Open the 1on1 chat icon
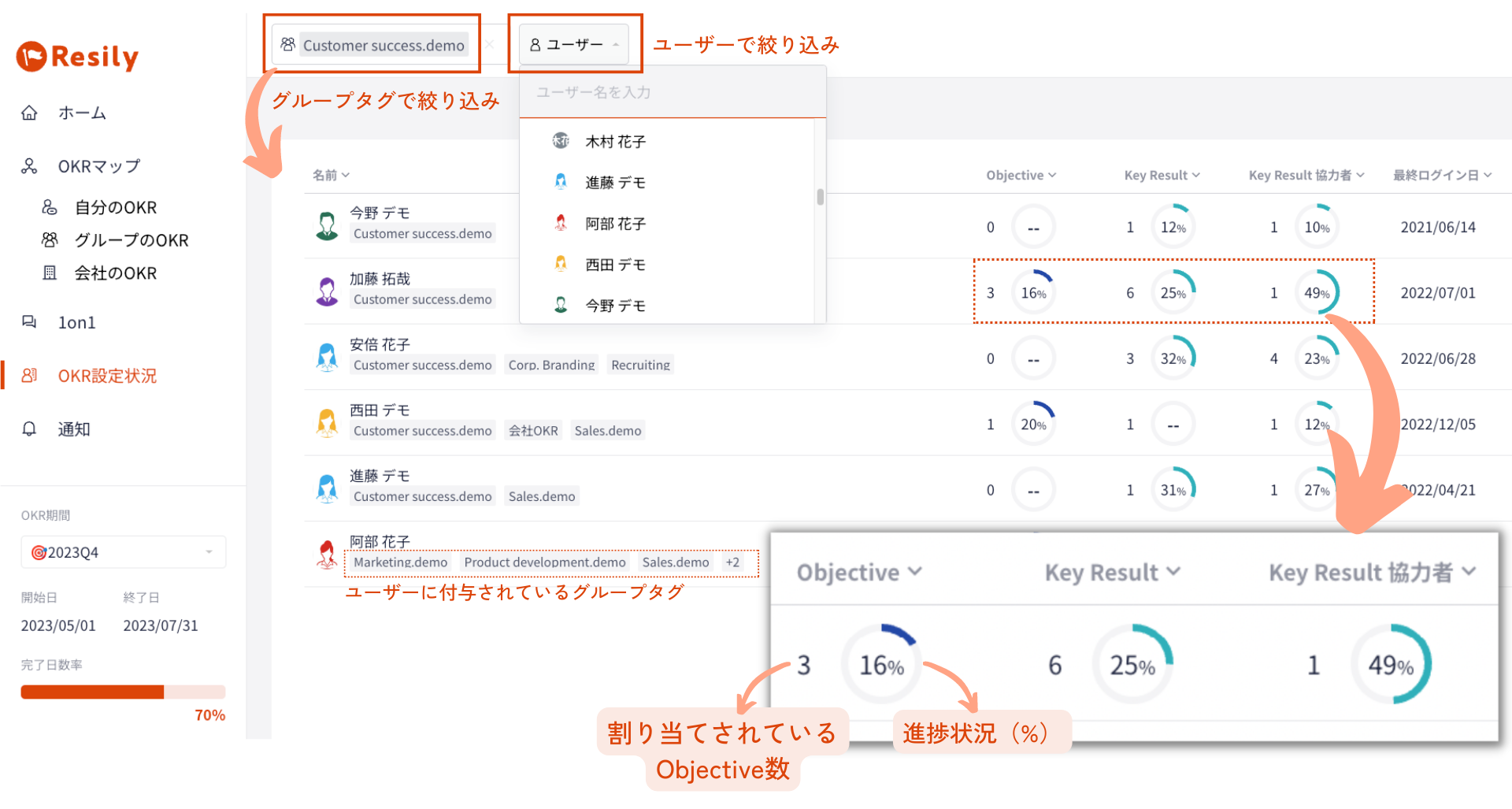The height and width of the screenshot is (809, 1512). coord(29,322)
